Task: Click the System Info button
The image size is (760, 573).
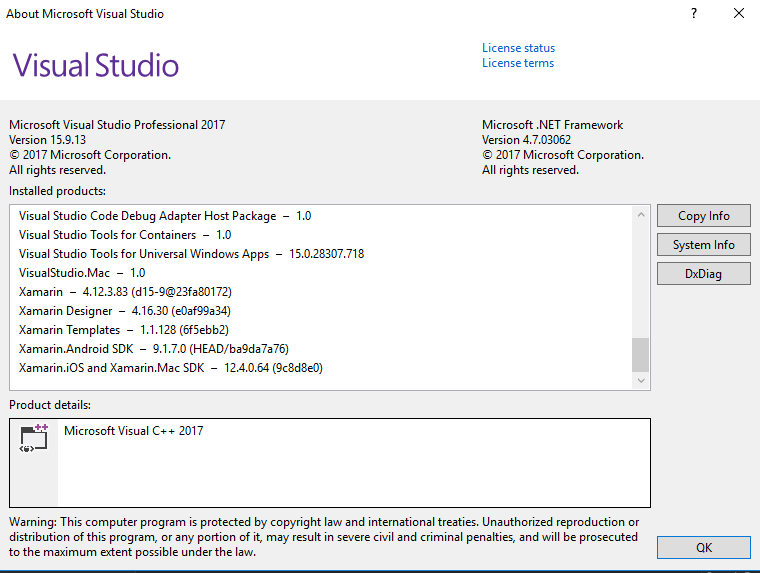Action: click(703, 245)
